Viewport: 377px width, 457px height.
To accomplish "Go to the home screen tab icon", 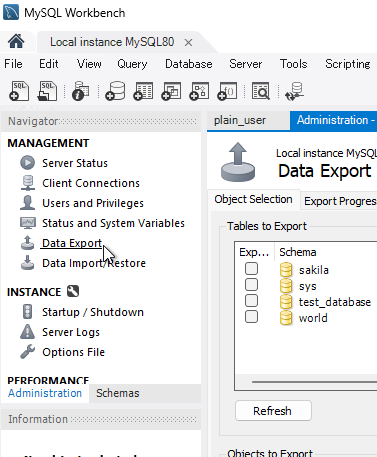I will 16,42.
